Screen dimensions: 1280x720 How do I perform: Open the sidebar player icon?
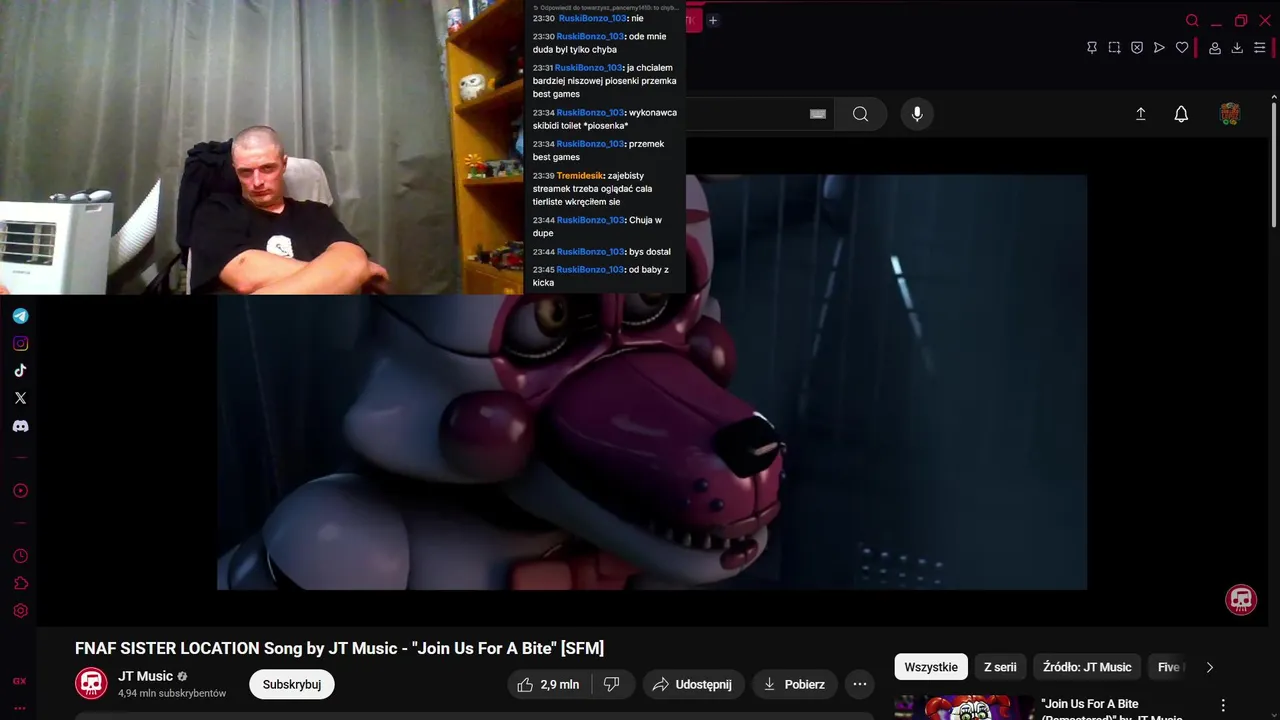pos(20,491)
